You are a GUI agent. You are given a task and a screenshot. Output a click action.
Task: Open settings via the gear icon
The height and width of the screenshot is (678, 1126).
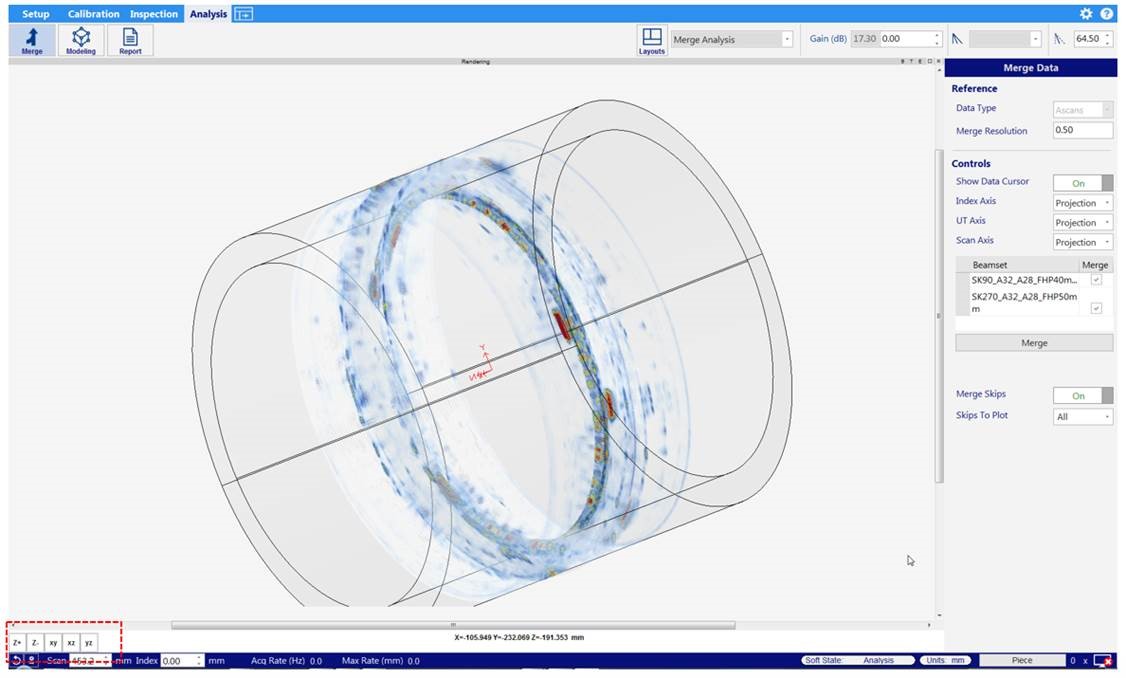(x=1086, y=14)
